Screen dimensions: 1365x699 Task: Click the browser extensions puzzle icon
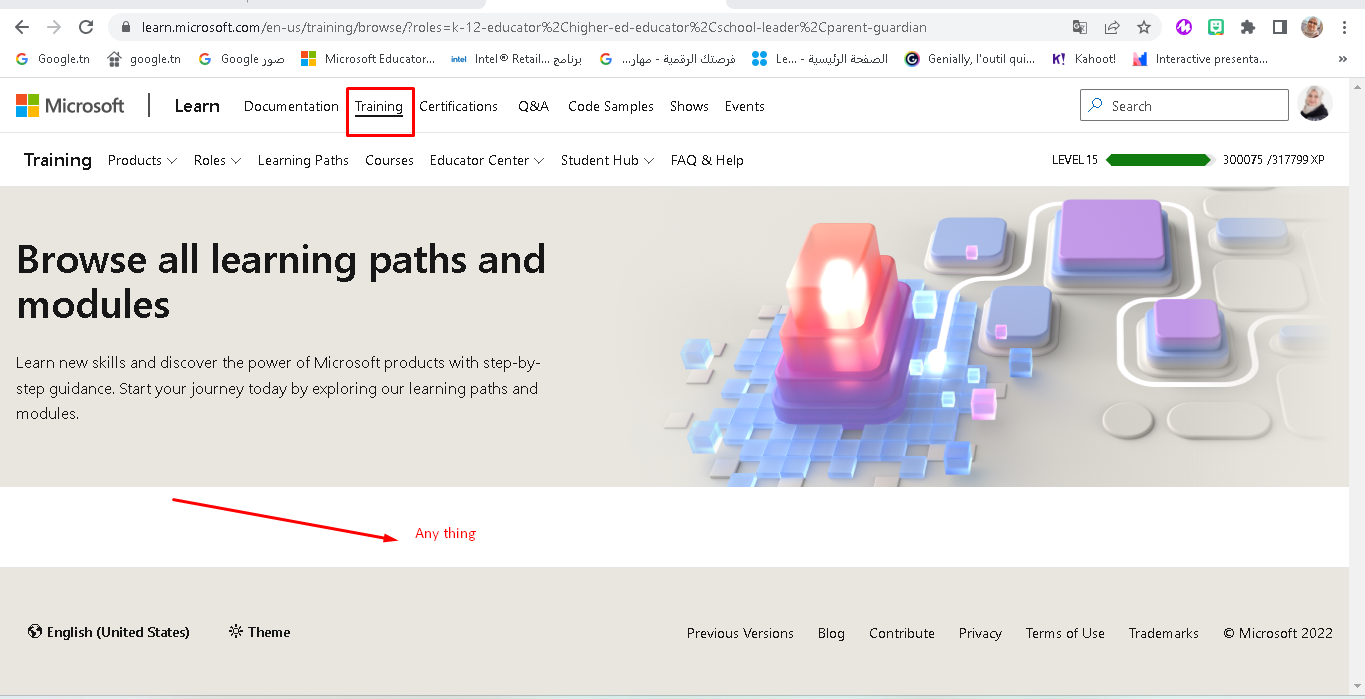[x=1247, y=27]
